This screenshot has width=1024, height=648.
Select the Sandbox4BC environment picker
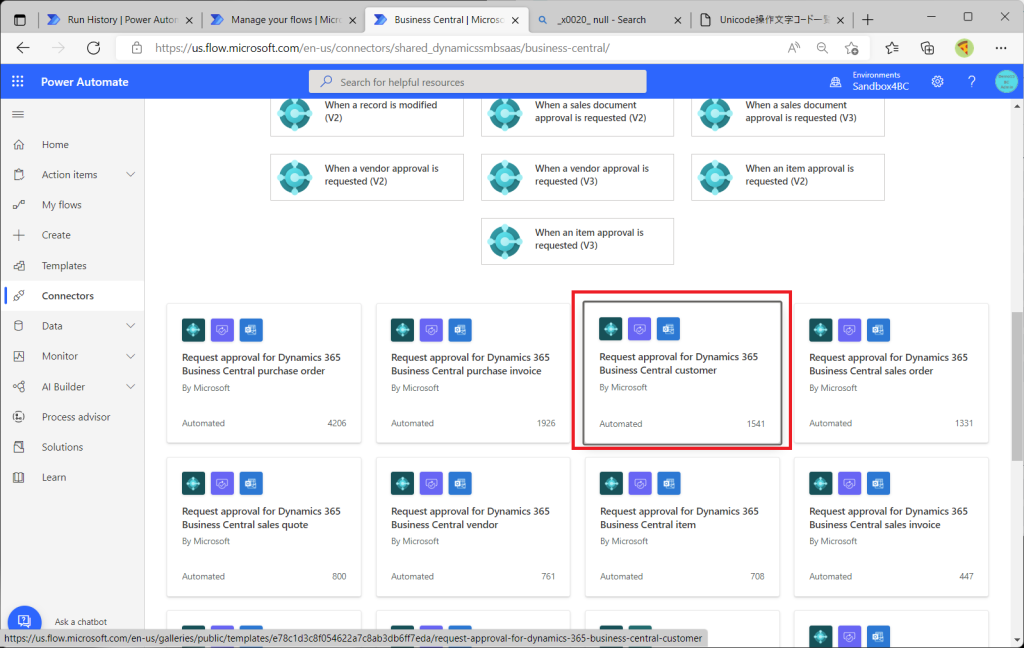click(x=880, y=81)
